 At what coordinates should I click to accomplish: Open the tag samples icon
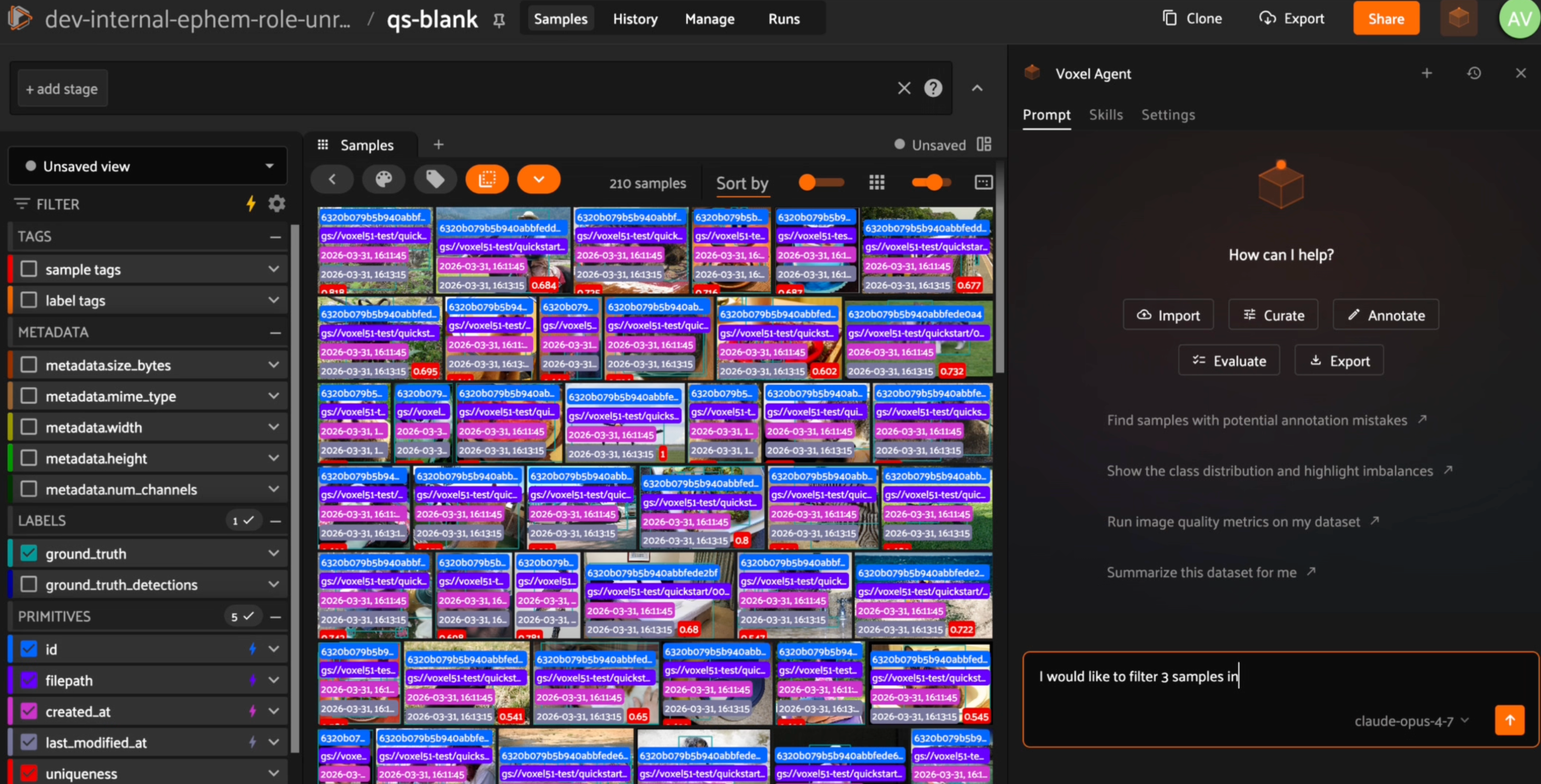coord(435,180)
